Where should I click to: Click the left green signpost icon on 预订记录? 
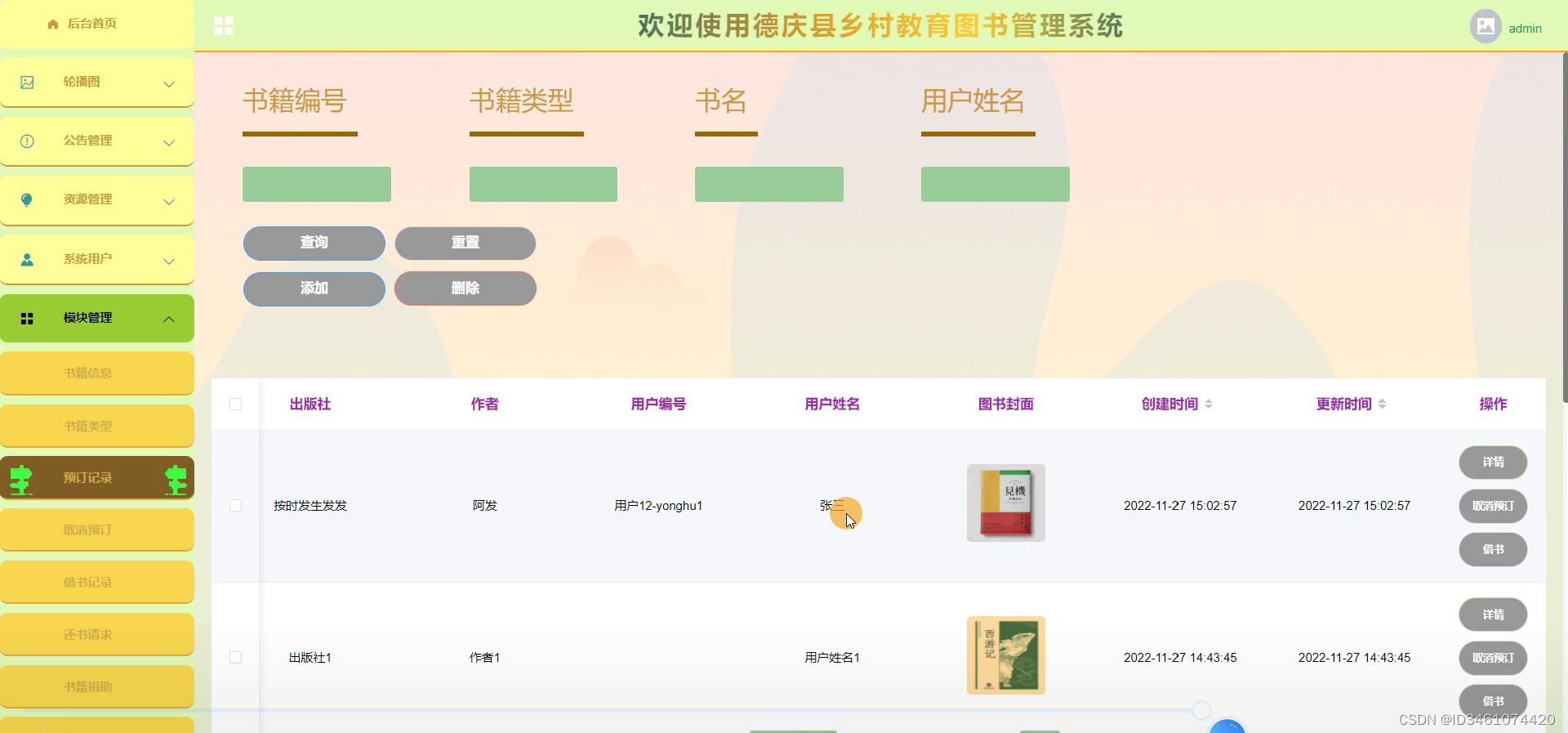(20, 480)
